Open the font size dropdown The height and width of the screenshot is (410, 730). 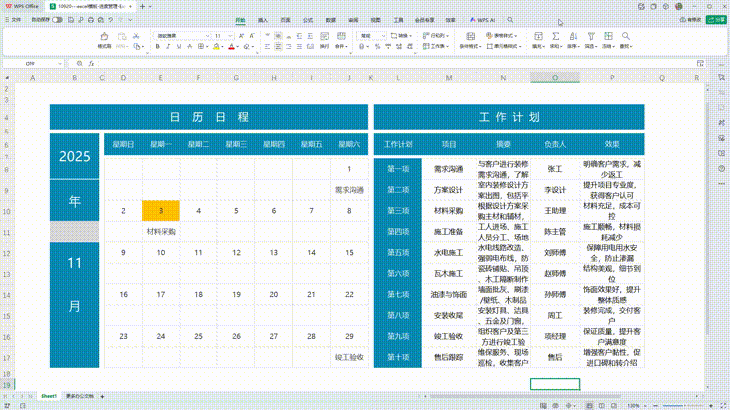[x=233, y=35]
